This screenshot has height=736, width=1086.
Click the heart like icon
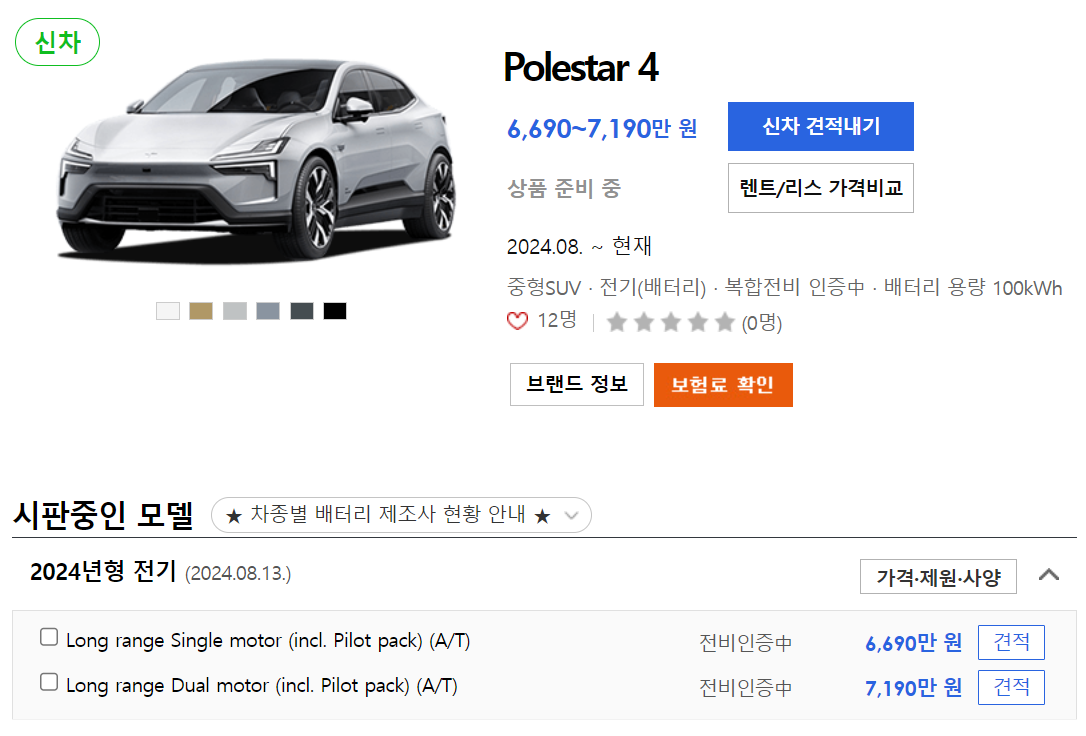point(517,321)
